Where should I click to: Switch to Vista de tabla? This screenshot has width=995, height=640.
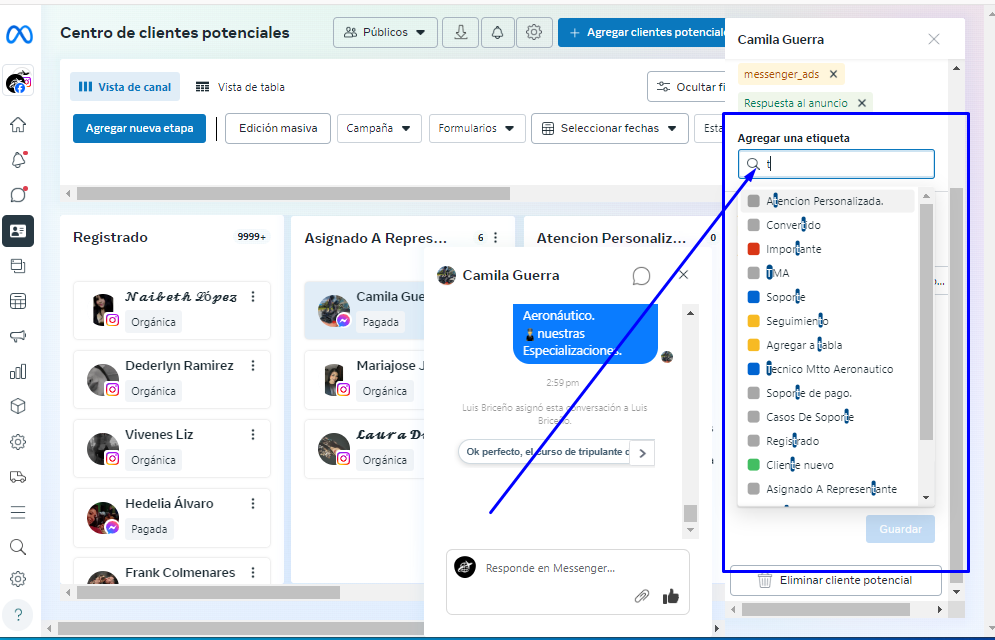[240, 87]
